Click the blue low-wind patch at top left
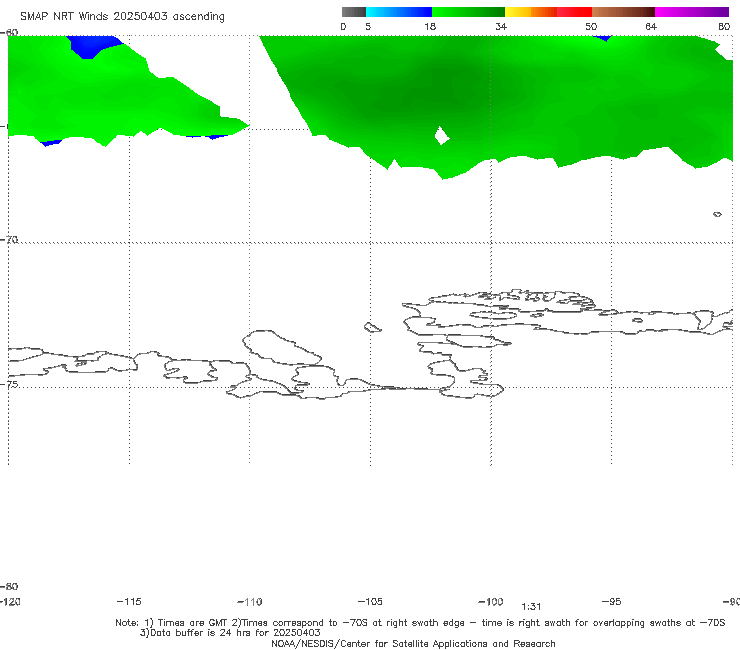 tap(93, 46)
